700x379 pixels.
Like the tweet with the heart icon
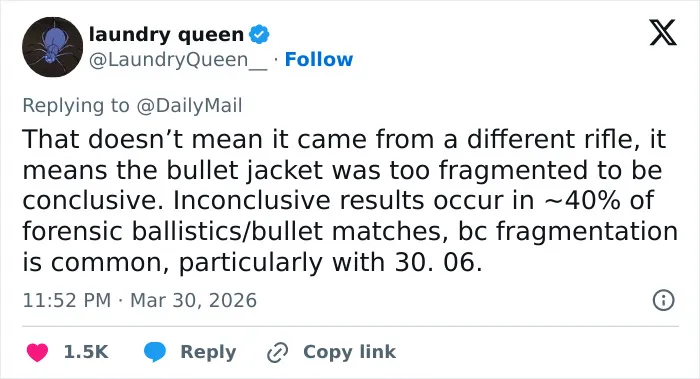pos(37,352)
